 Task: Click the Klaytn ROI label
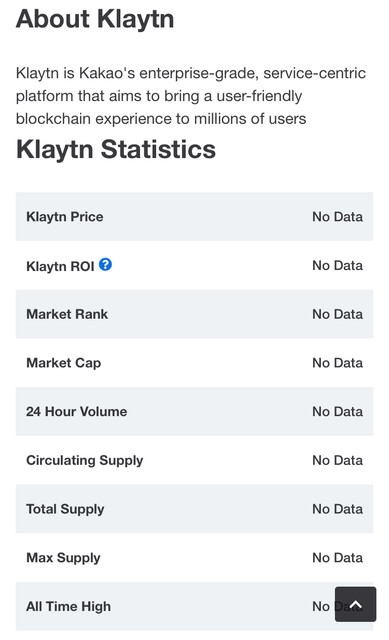pos(60,266)
